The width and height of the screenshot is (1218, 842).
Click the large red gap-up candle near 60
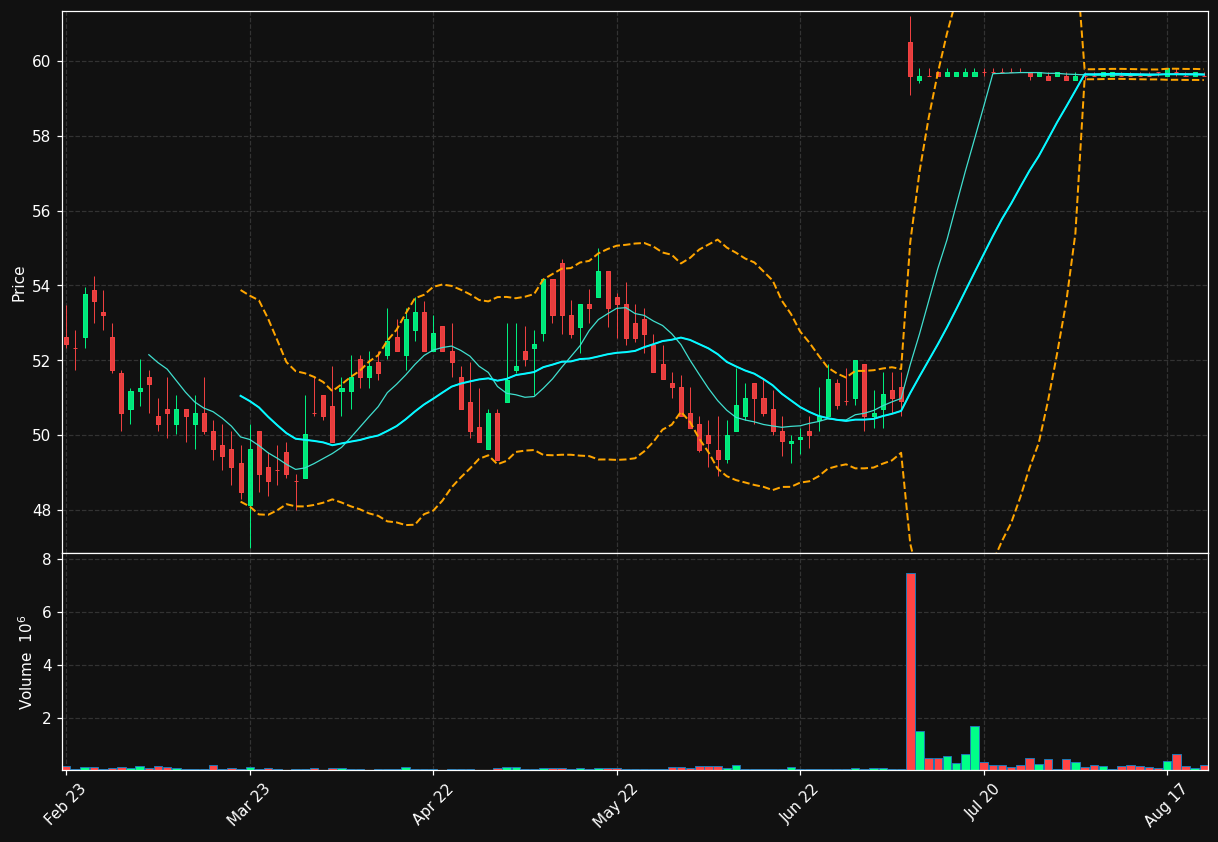coord(910,59)
